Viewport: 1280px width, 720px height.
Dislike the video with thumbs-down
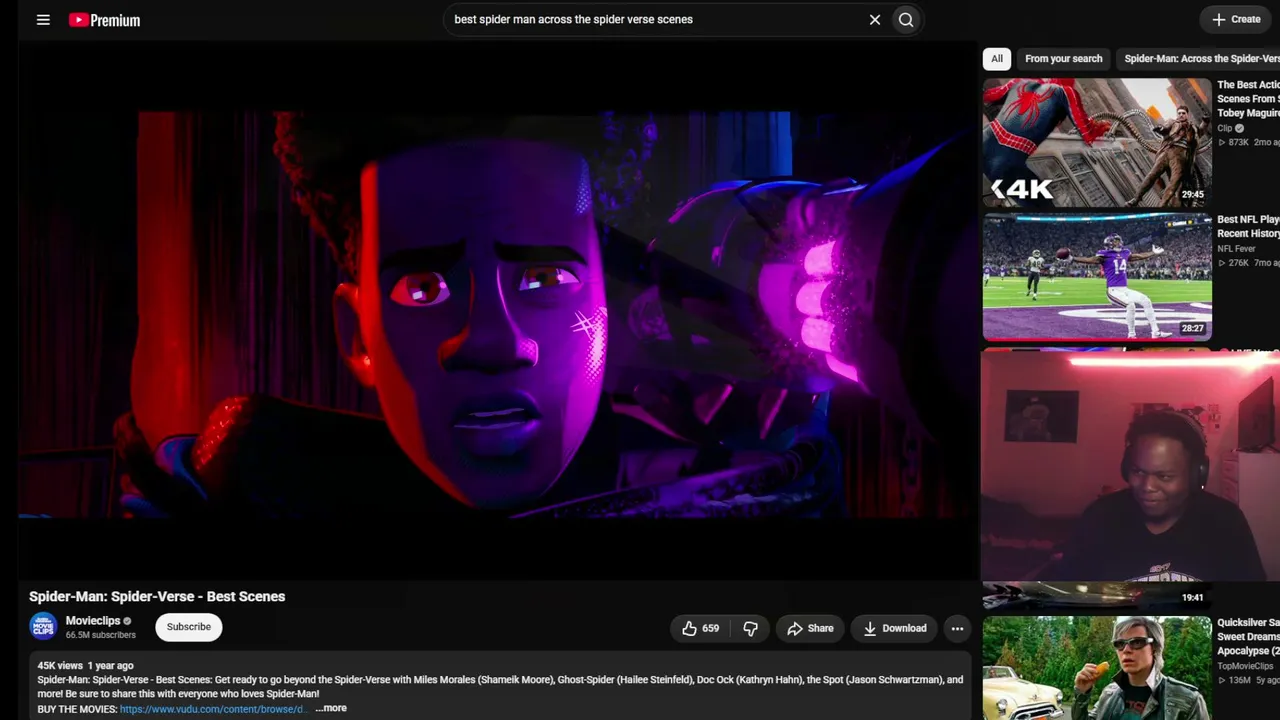[x=750, y=628]
